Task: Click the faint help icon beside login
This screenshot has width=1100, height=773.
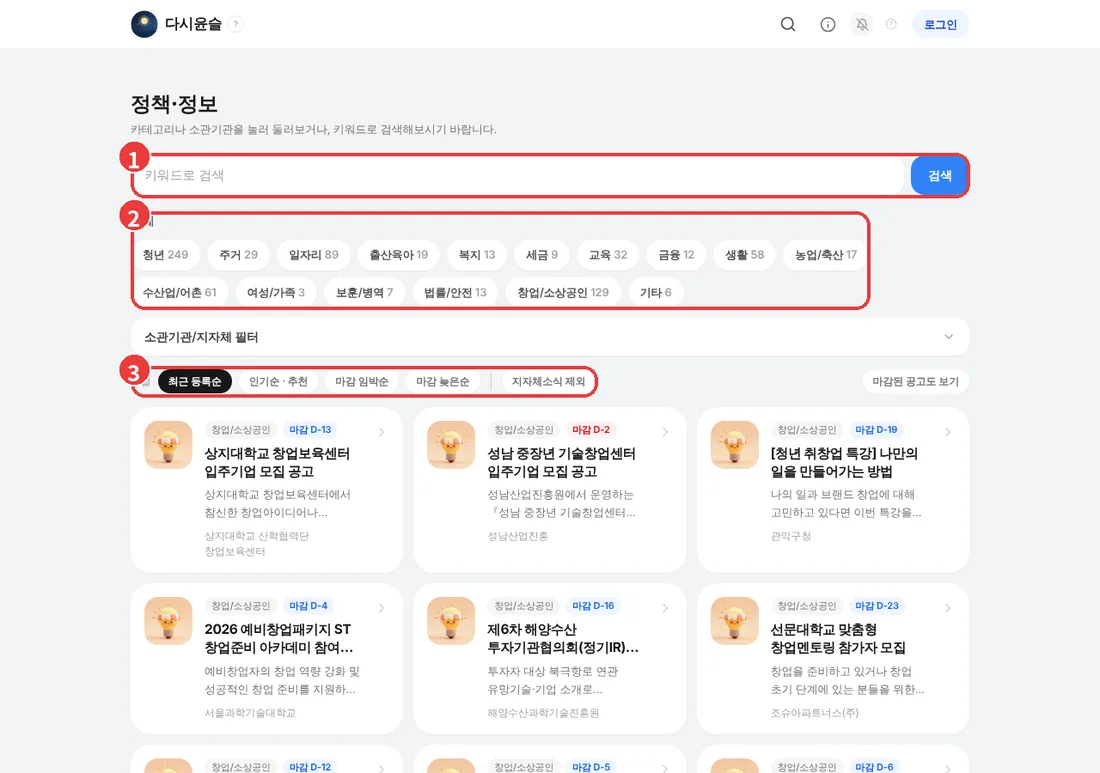Action: click(x=891, y=25)
